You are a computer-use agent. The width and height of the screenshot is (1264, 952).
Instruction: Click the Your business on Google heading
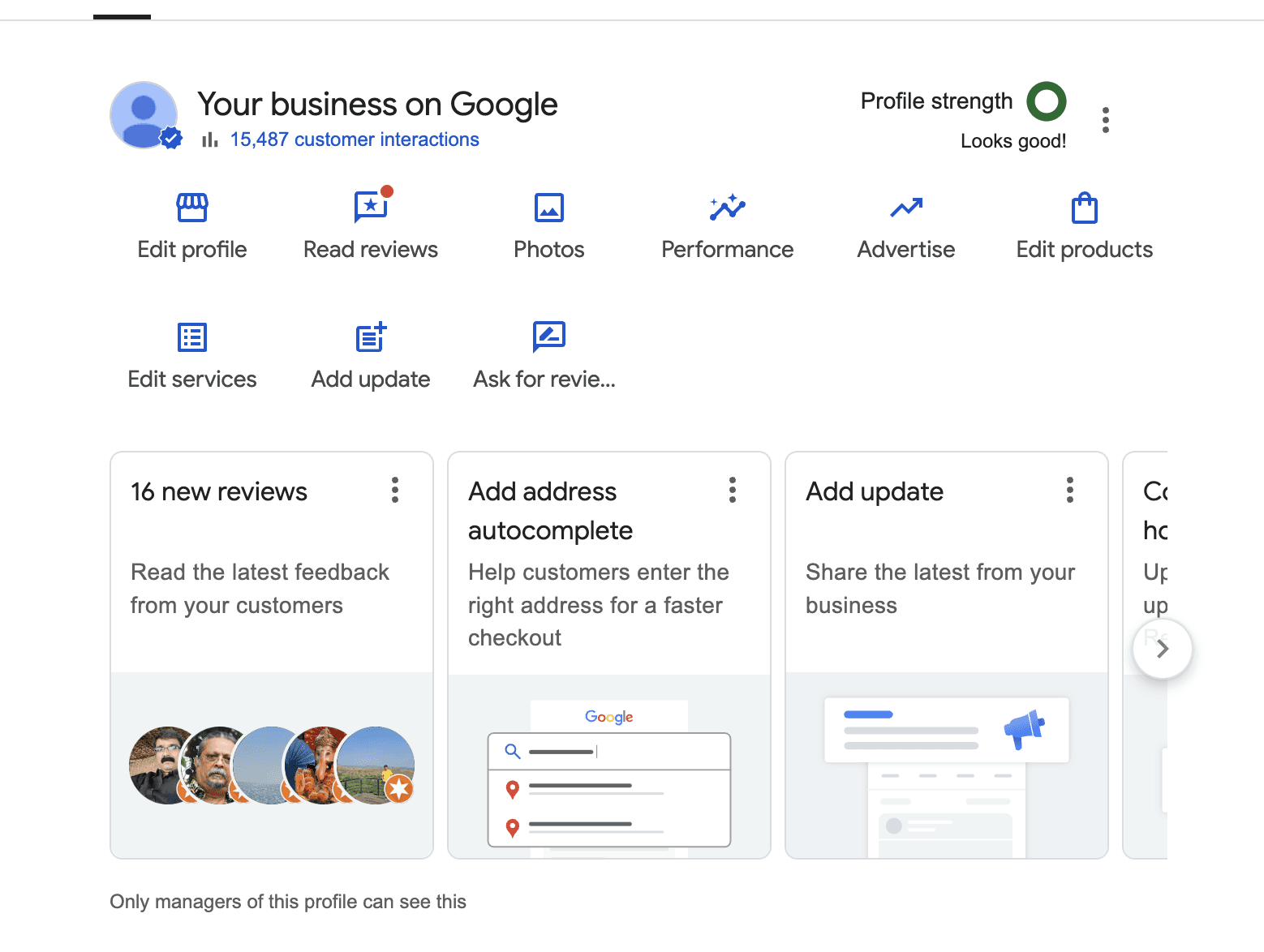[377, 105]
